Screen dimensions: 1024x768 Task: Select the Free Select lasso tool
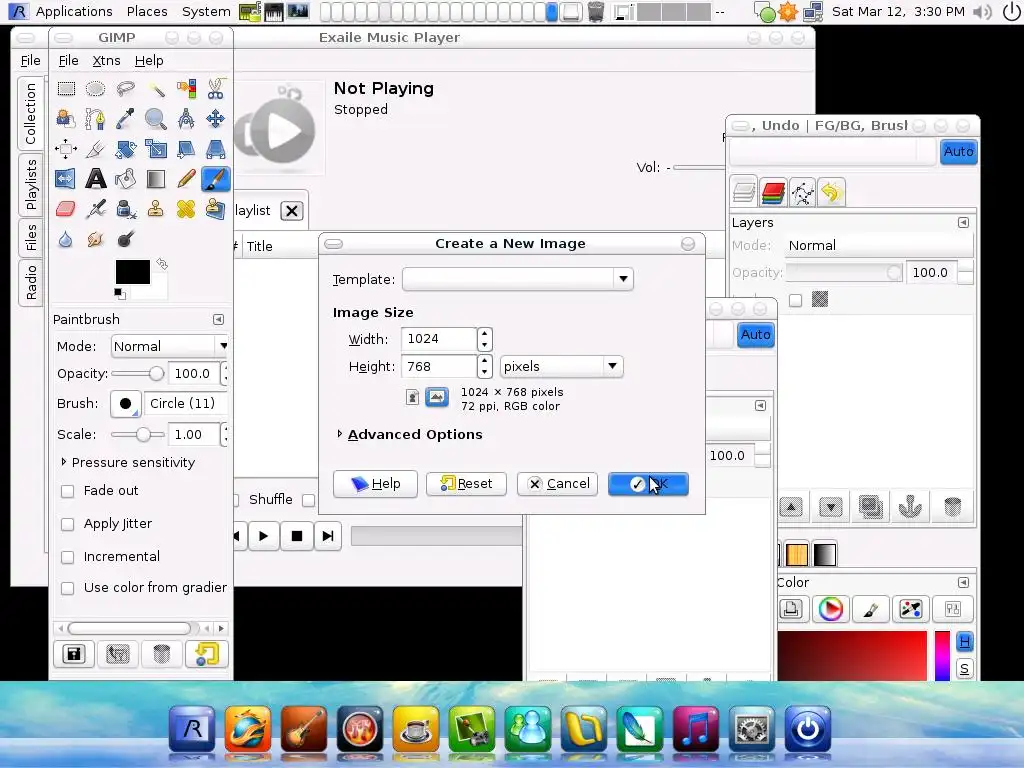pyautogui.click(x=125, y=89)
